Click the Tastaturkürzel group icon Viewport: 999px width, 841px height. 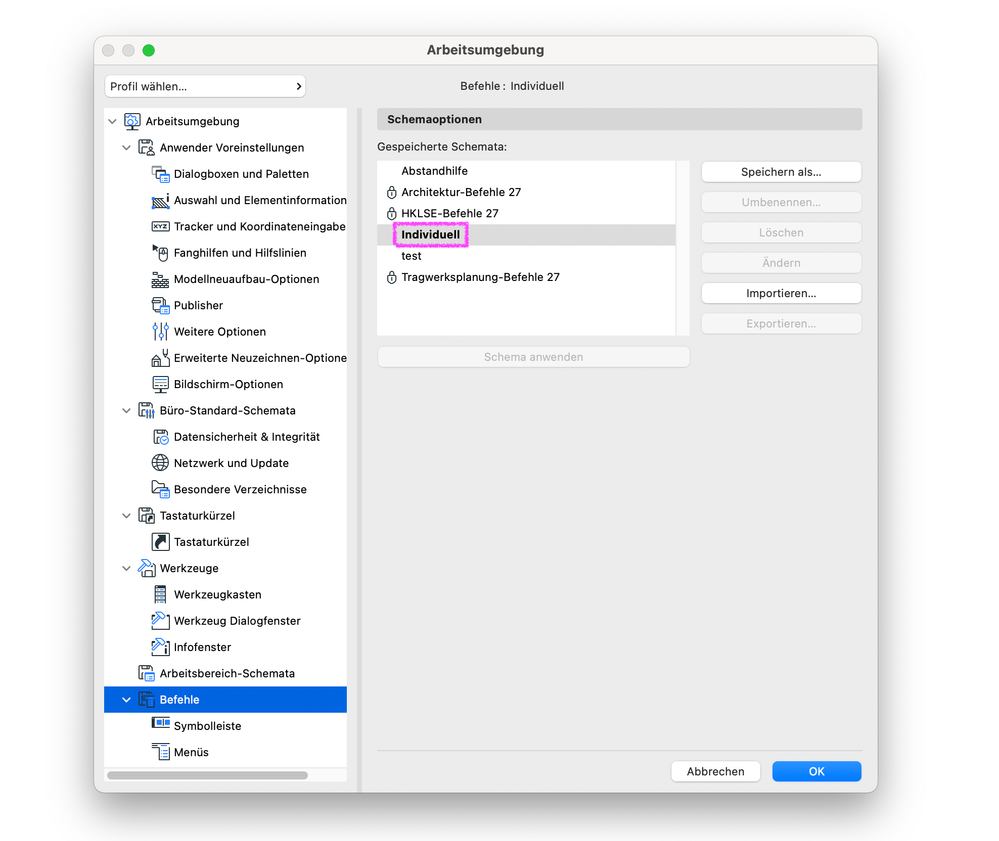point(147,516)
